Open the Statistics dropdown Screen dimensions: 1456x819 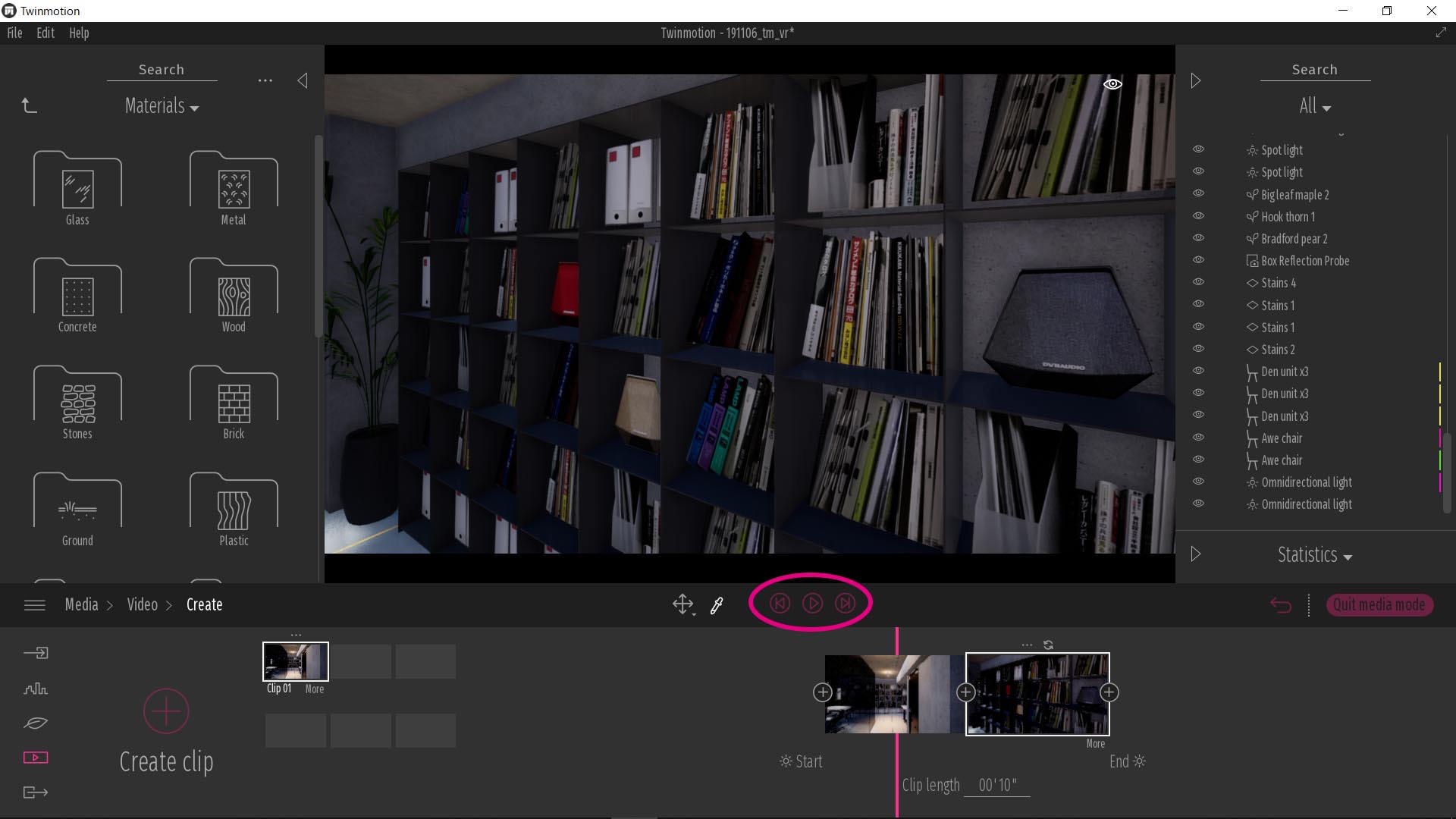(1314, 554)
